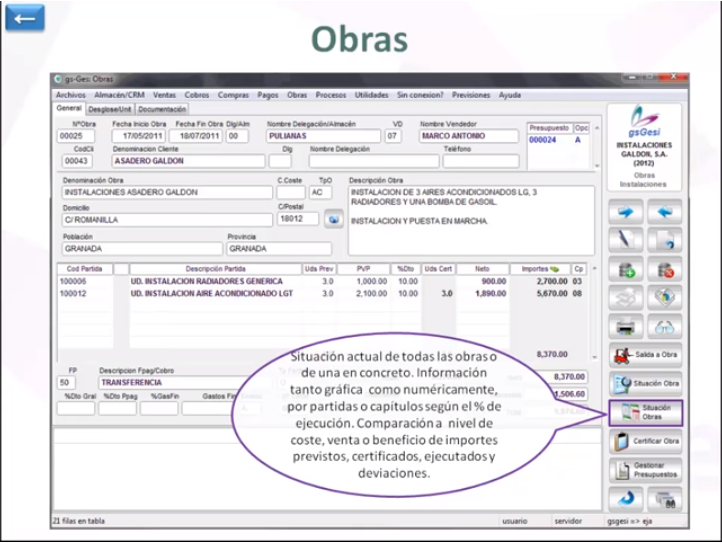Screen dimensions: 722x544
Task: Open the Cobros menu
Action: 197,95
